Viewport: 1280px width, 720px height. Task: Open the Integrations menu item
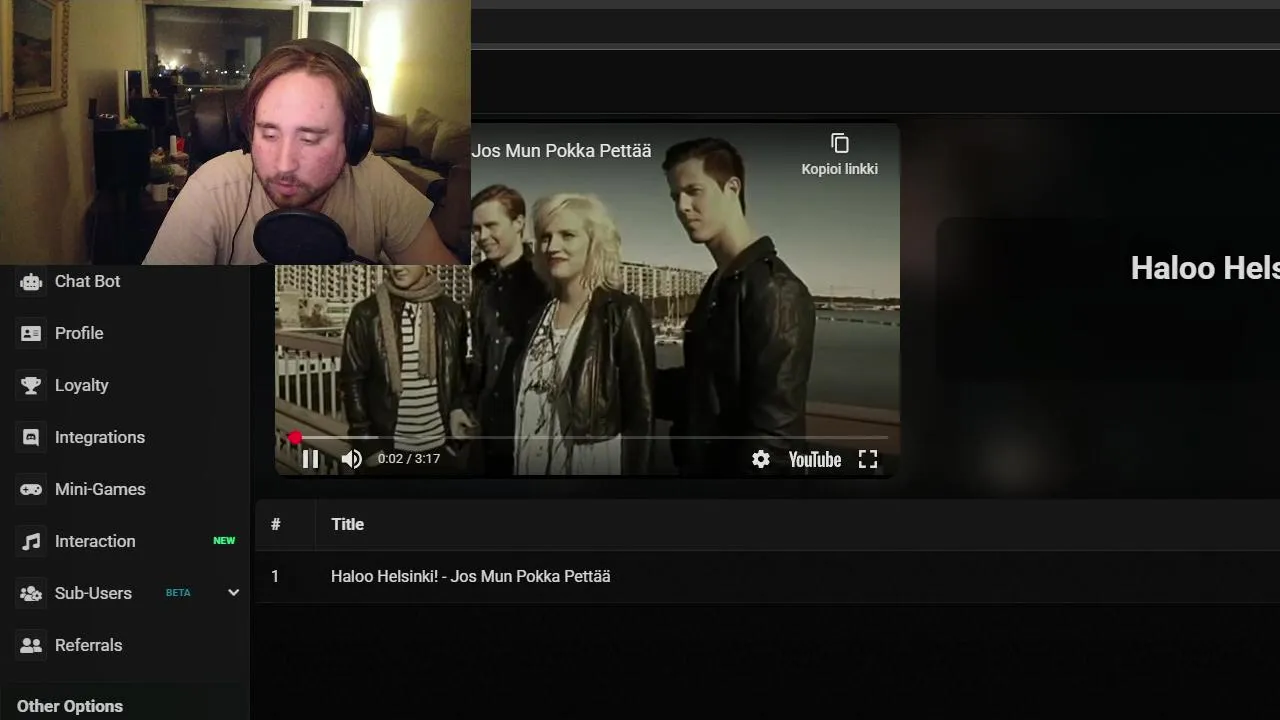(99, 437)
